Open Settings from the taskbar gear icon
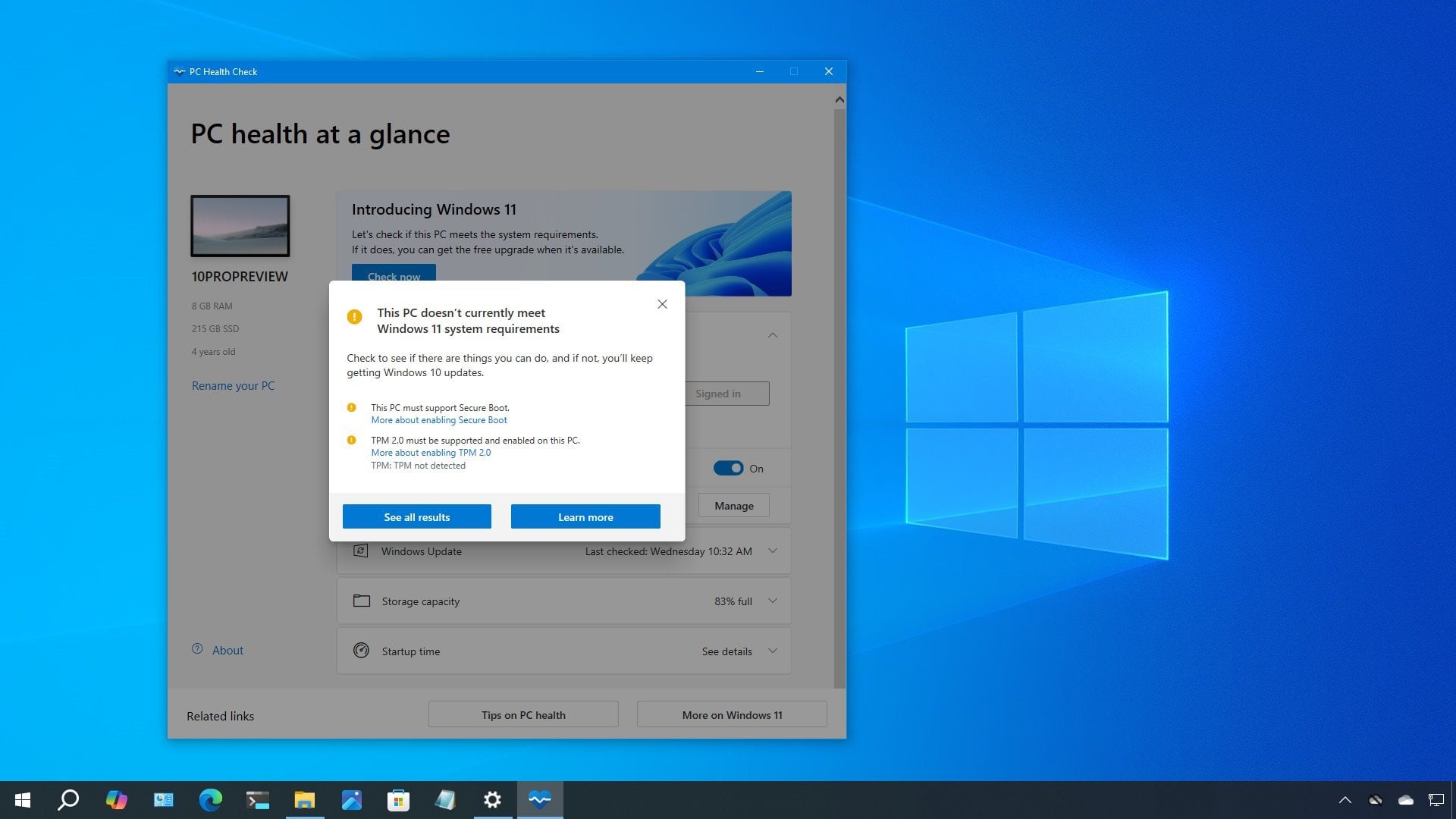The width and height of the screenshot is (1456, 819). (492, 799)
